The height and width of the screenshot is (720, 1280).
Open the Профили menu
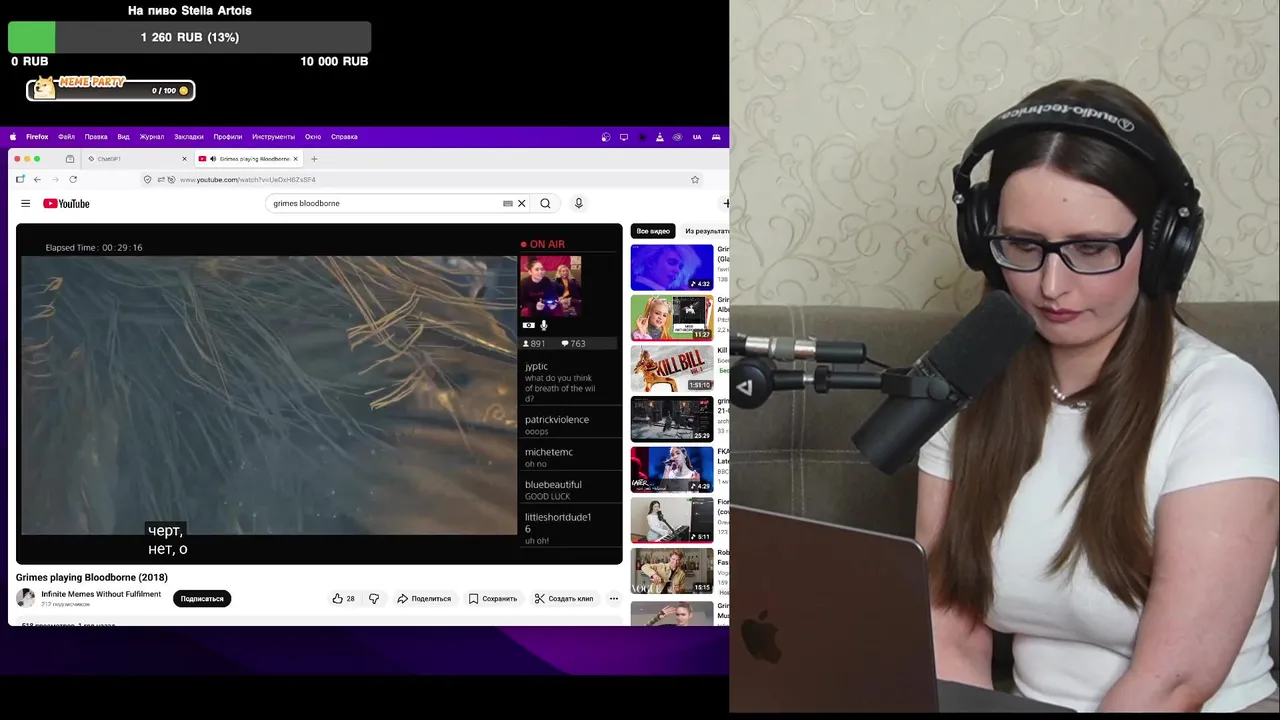pos(228,137)
